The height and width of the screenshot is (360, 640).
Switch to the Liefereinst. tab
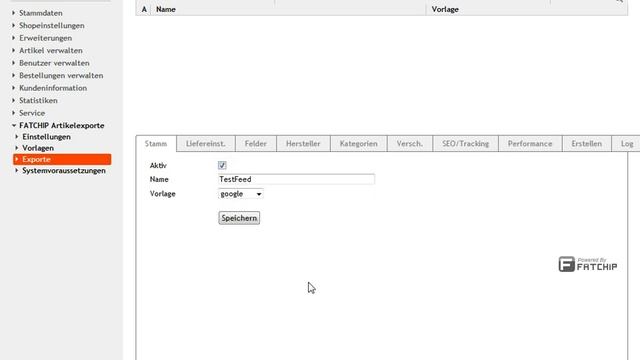(206, 144)
